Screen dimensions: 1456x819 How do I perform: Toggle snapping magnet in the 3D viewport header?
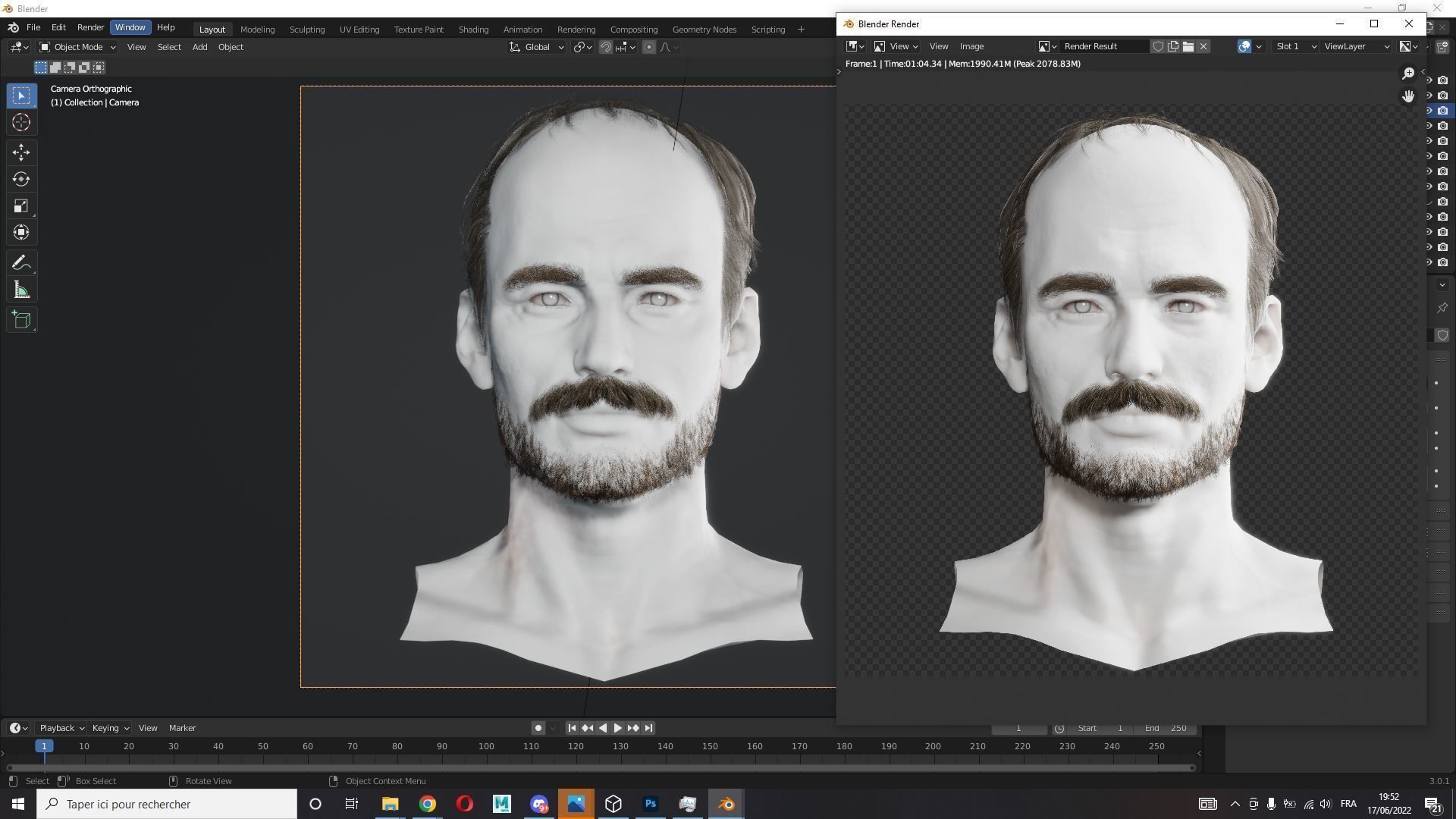click(605, 47)
